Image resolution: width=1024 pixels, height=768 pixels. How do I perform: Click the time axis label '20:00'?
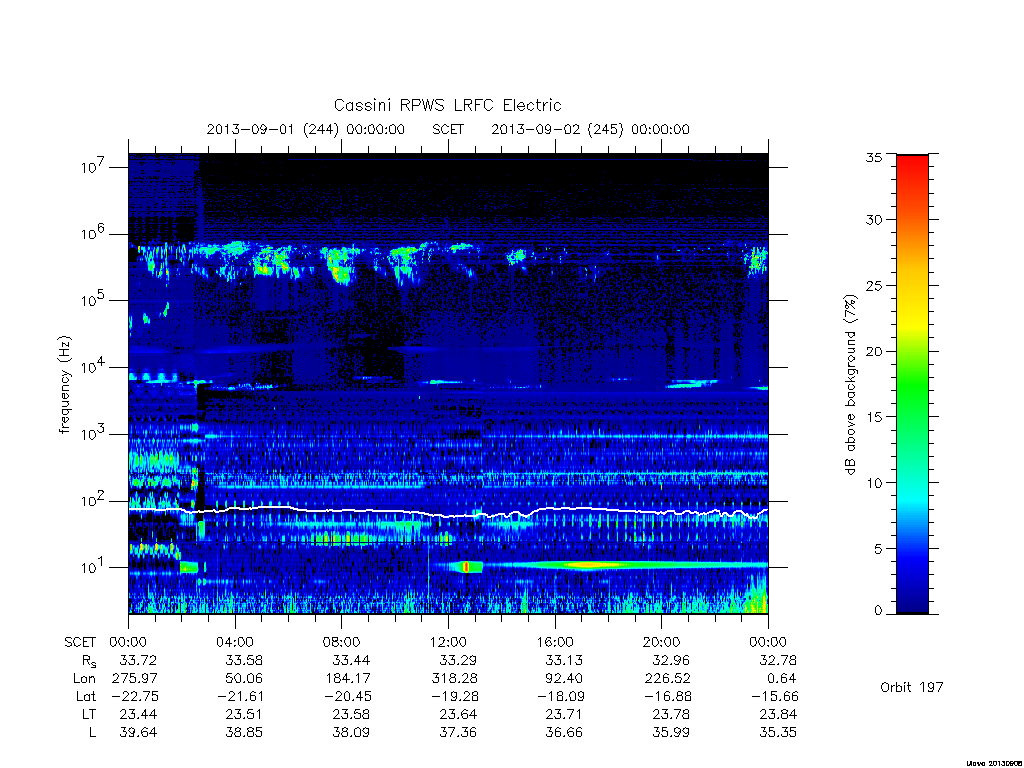coord(662,642)
